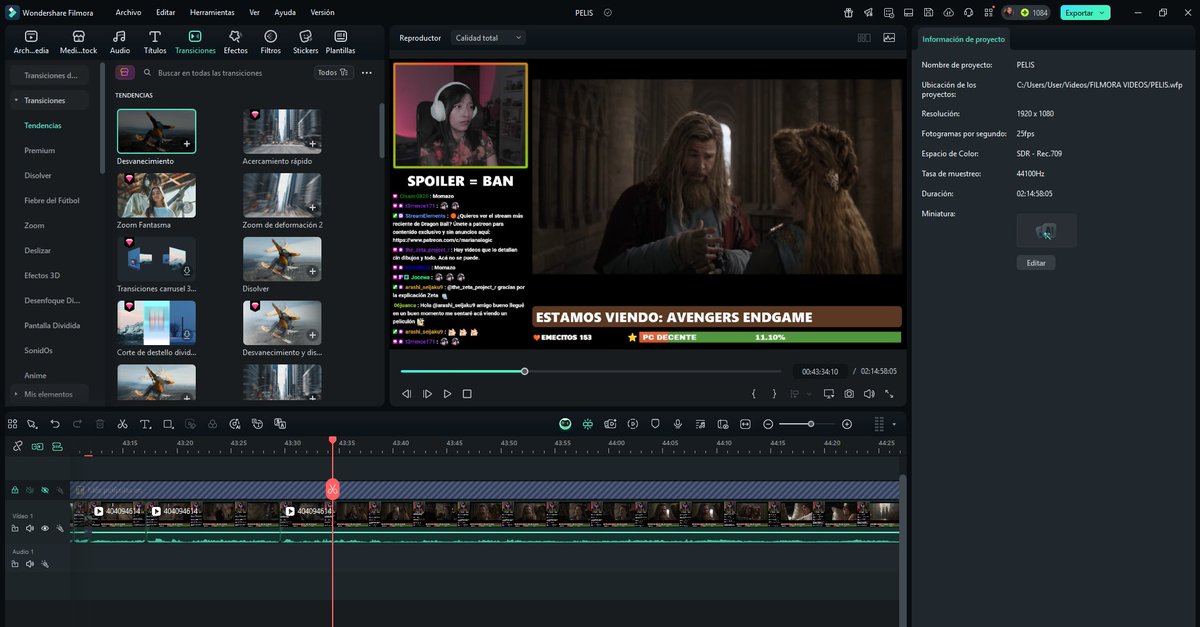Select the split scissors tool in timeline toolbar
This screenshot has width=1200, height=627.
pyautogui.click(x=122, y=424)
